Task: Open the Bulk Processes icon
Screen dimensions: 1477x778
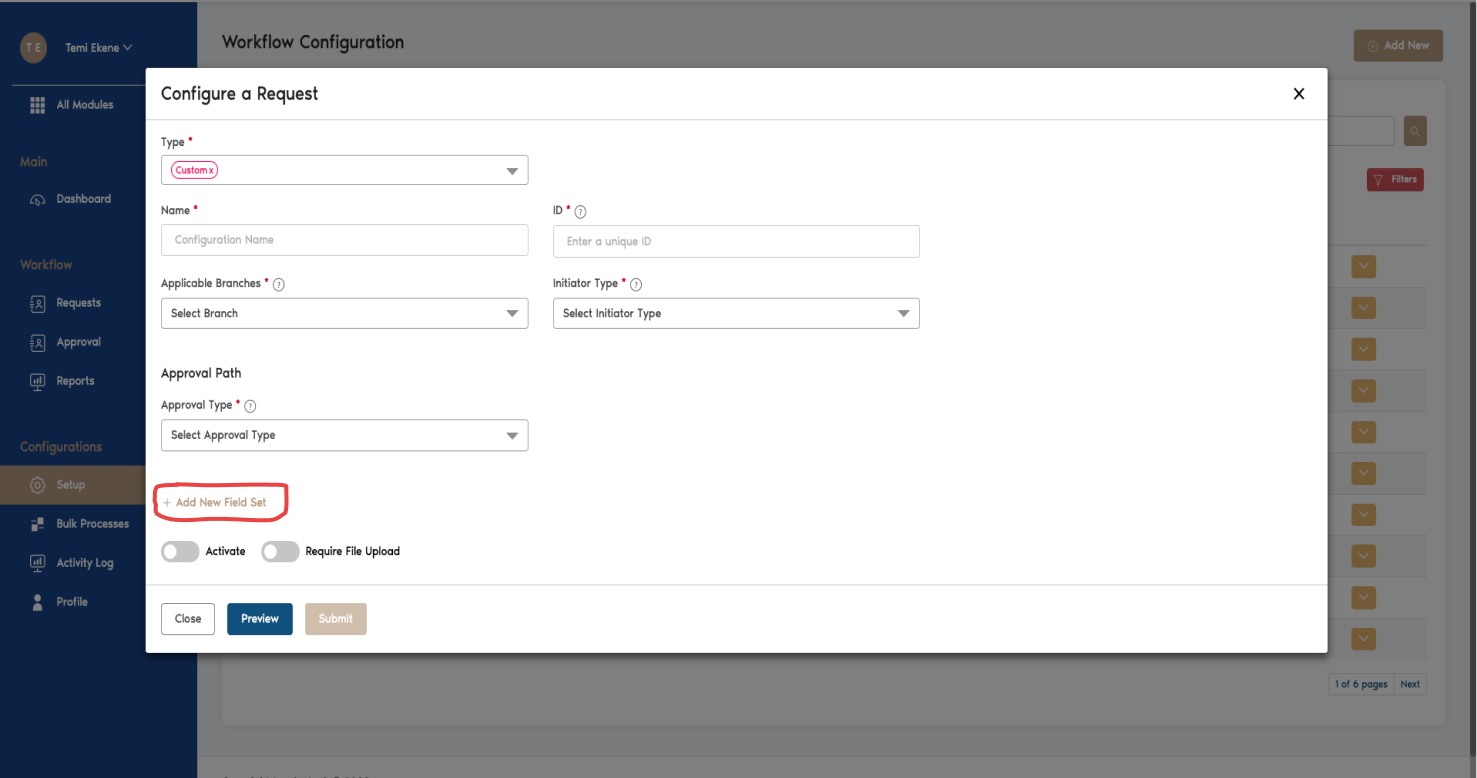Action: tap(39, 523)
